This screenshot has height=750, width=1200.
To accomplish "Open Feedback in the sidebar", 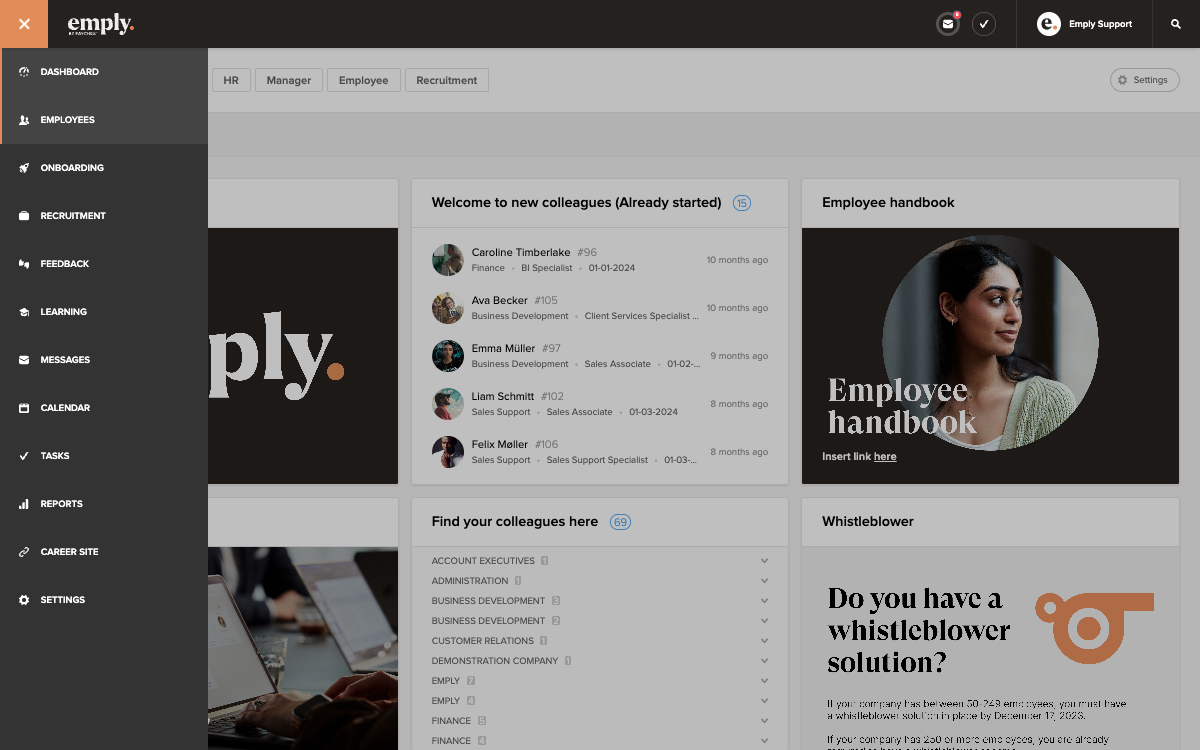I will [x=104, y=264].
